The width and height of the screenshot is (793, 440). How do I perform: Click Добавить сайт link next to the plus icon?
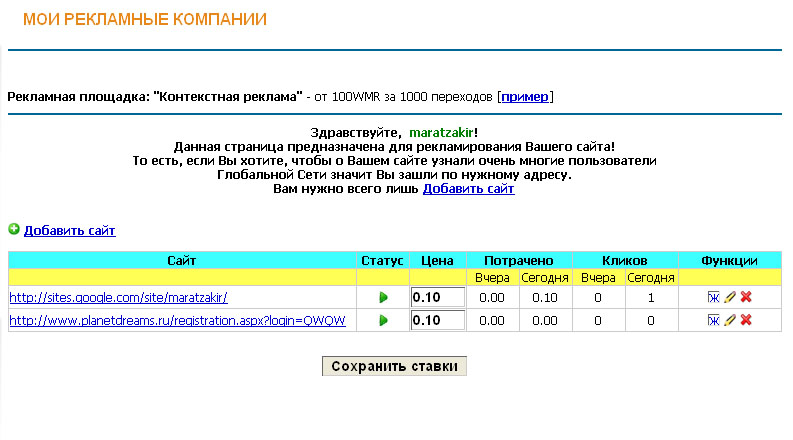pyautogui.click(x=70, y=231)
